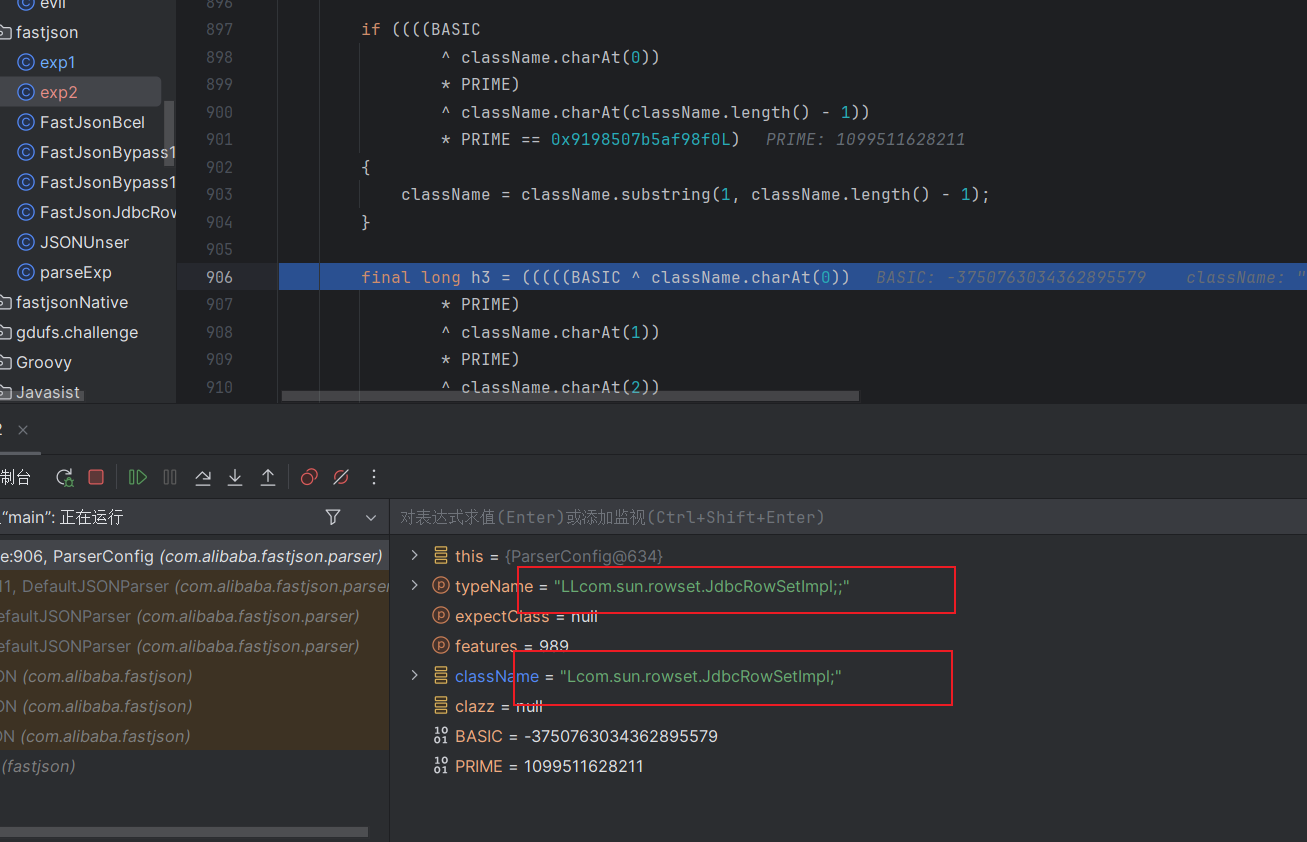Image resolution: width=1307 pixels, height=842 pixels.
Task: Stop the debug session
Action: tap(96, 477)
